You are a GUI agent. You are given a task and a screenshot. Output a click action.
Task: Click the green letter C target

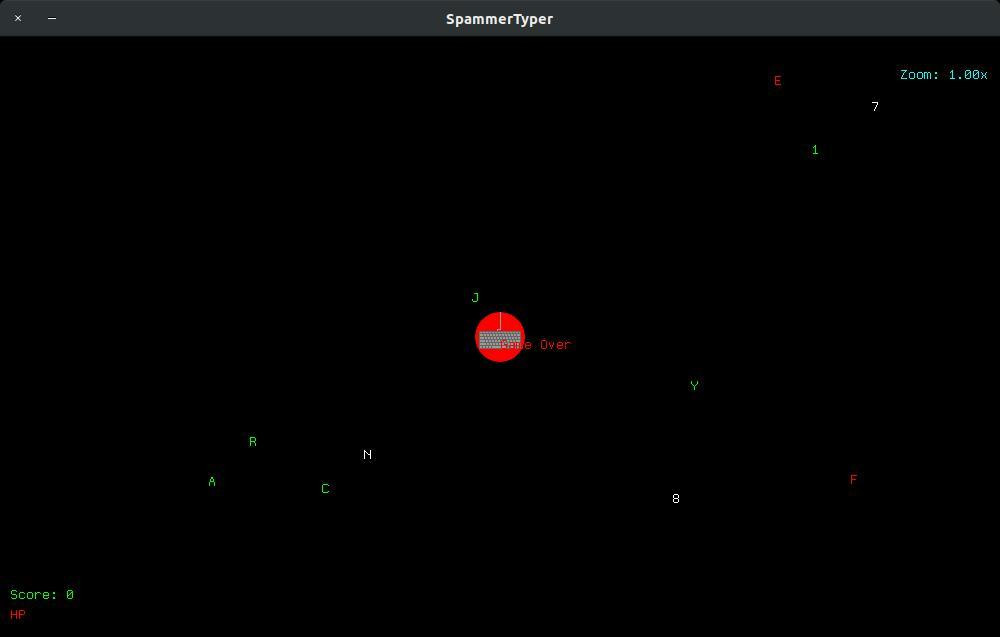325,489
